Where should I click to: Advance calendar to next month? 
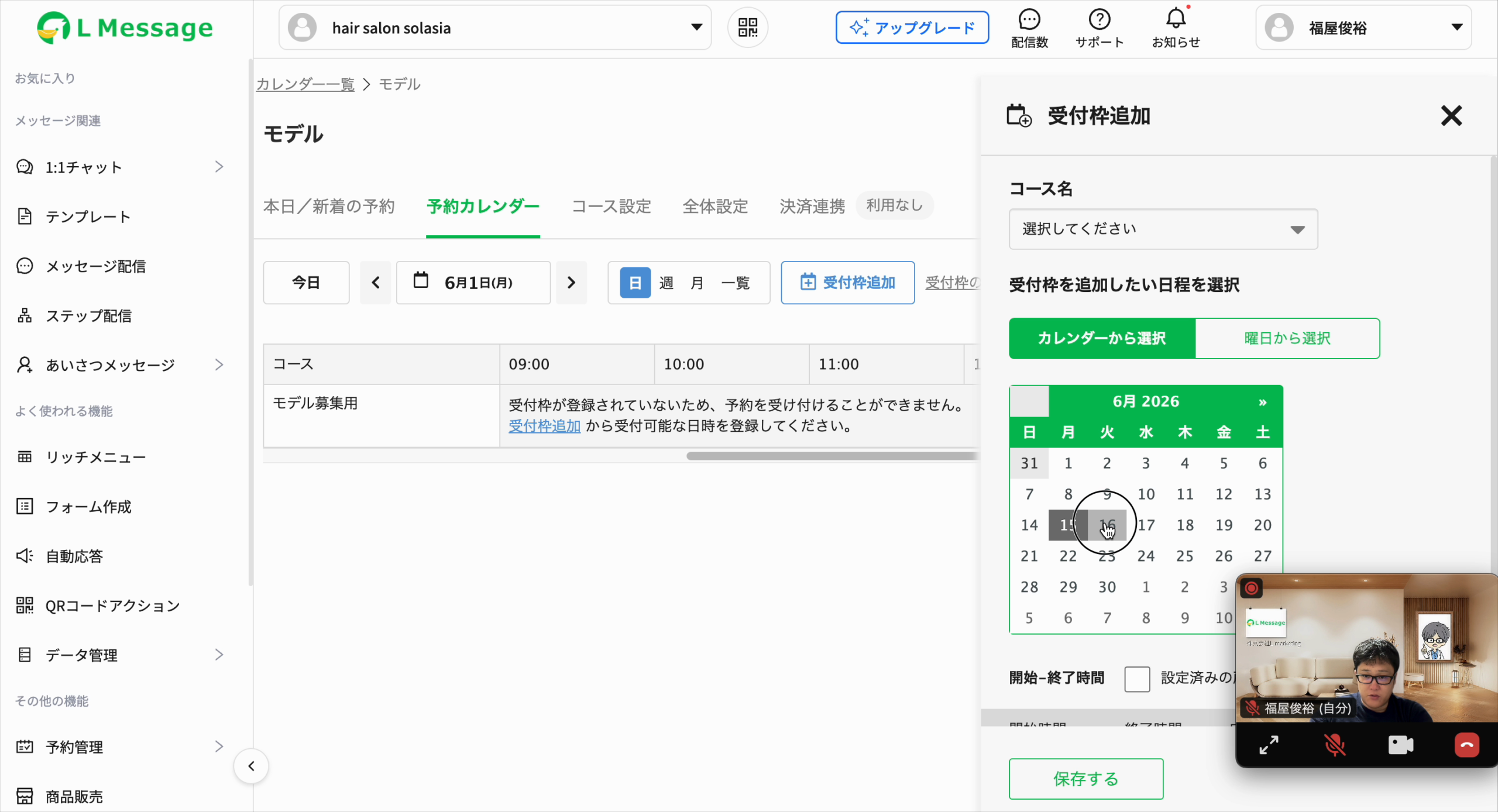tap(1262, 402)
